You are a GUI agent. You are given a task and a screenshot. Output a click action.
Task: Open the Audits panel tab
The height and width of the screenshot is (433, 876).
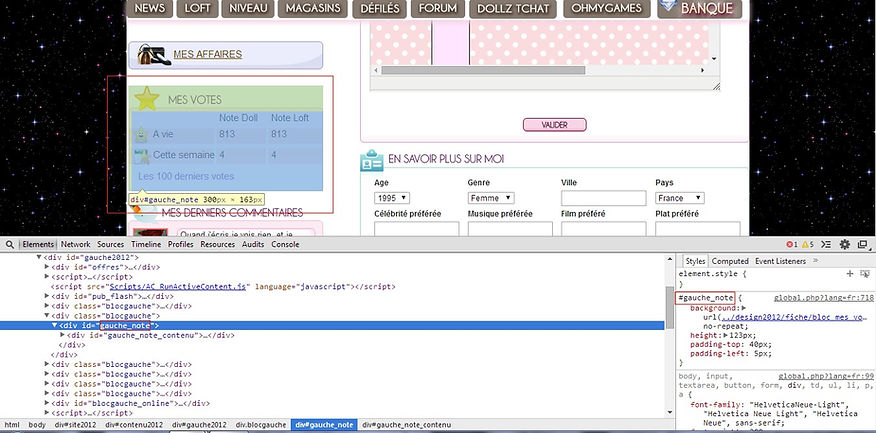253,245
